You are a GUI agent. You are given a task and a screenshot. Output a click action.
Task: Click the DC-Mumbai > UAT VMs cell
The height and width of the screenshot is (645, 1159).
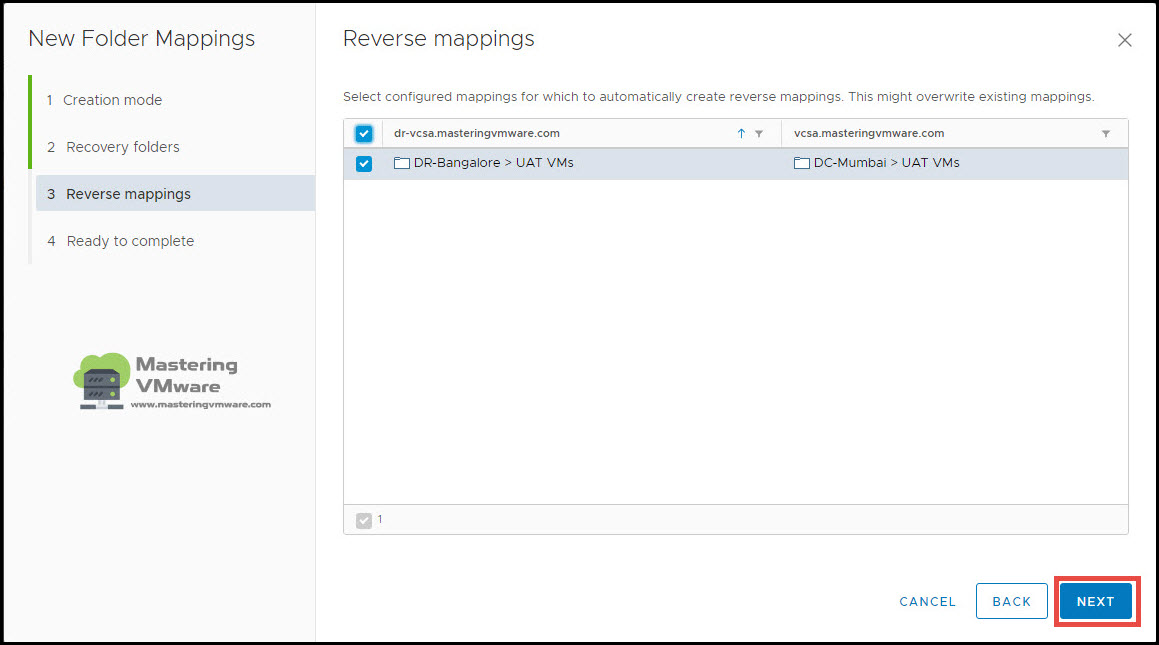955,163
